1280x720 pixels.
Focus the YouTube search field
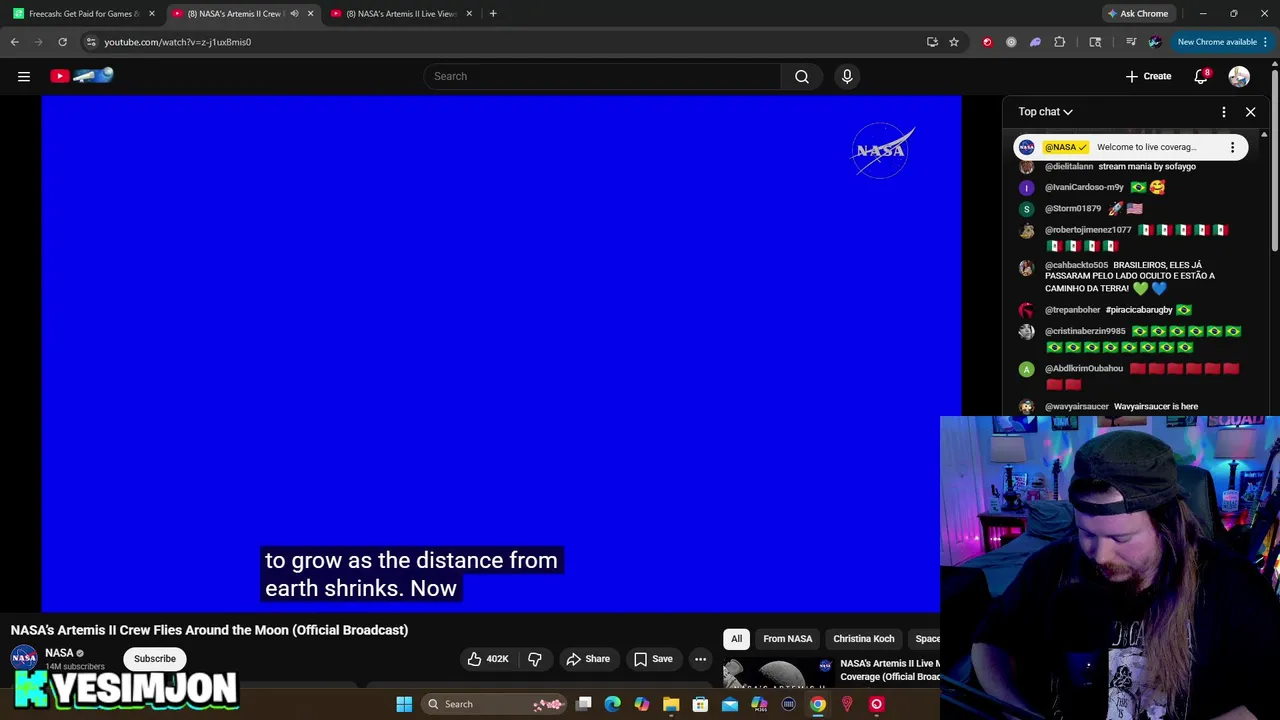tap(603, 76)
